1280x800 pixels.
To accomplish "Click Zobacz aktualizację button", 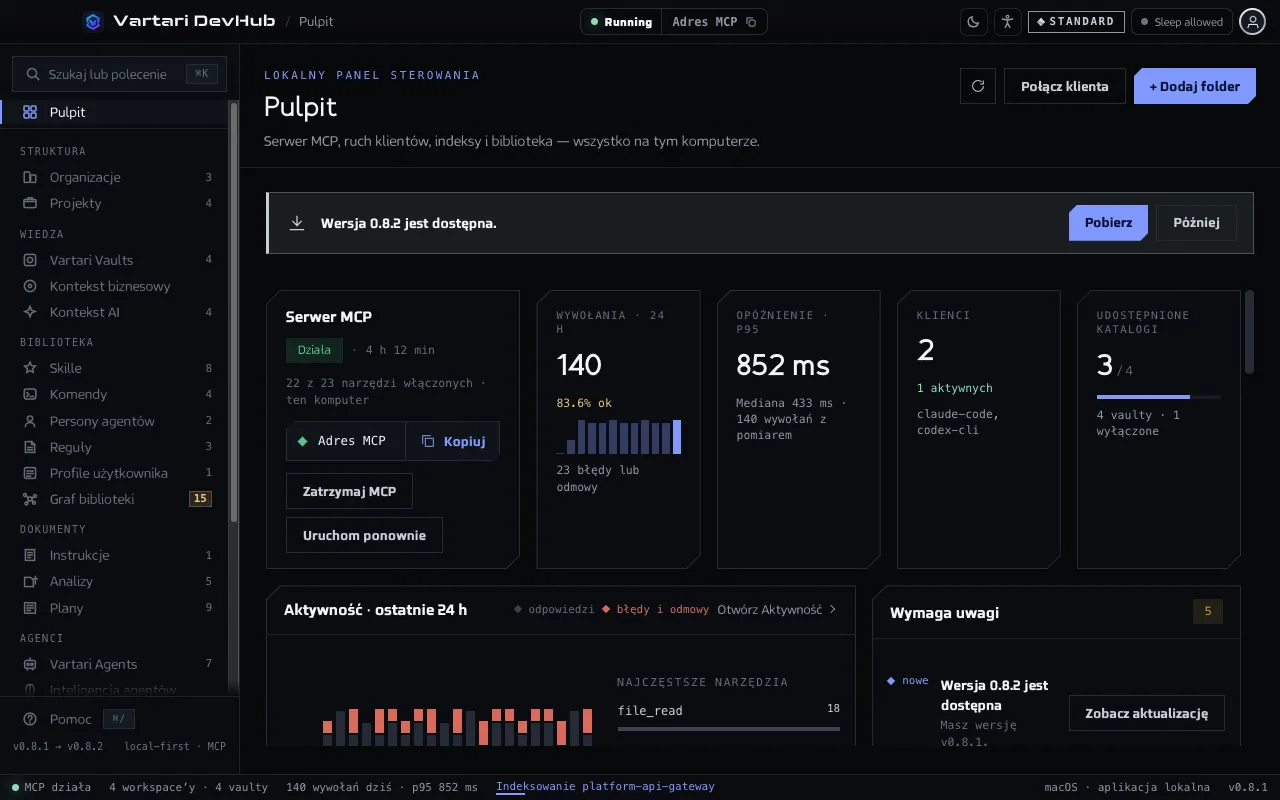I will pyautogui.click(x=1147, y=713).
